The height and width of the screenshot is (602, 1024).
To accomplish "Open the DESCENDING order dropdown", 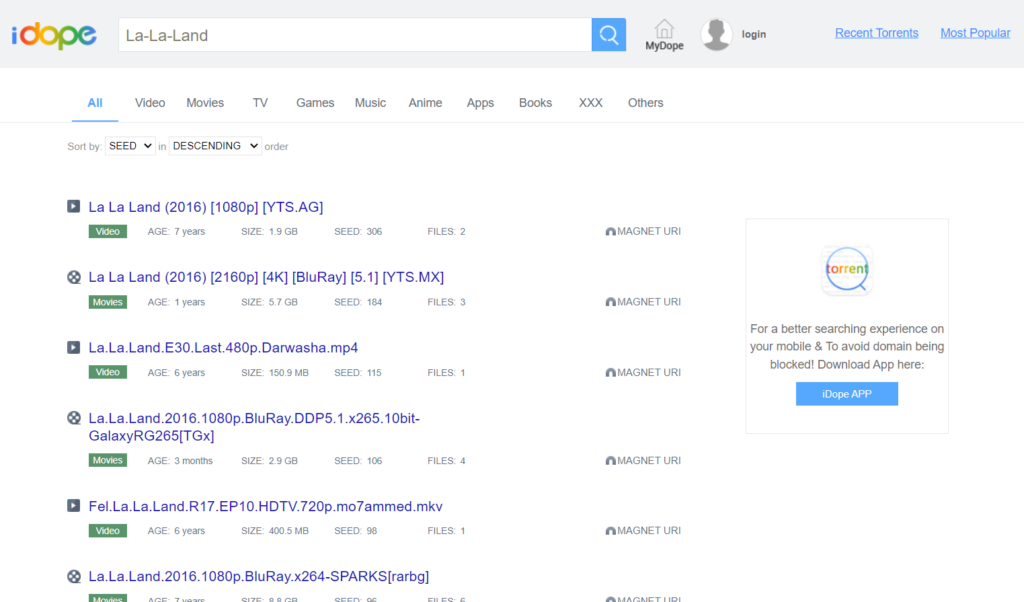I will coord(215,146).
